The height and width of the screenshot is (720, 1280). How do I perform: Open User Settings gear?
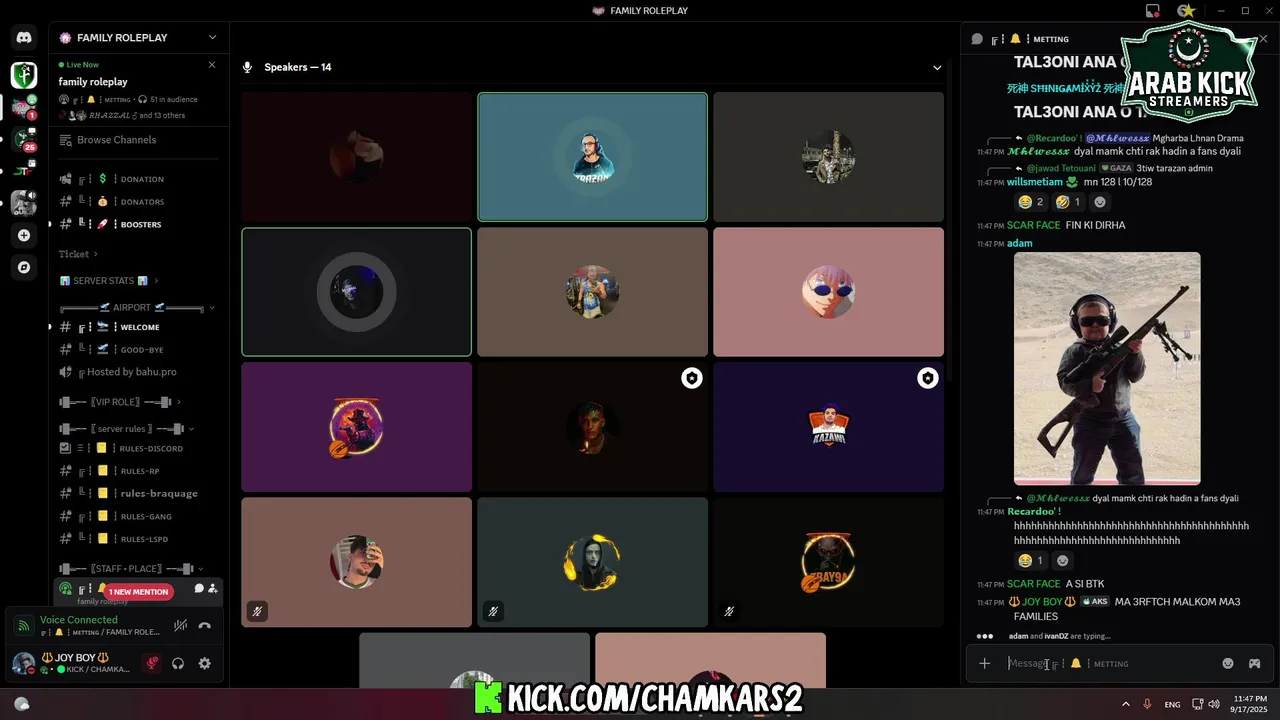pos(205,663)
